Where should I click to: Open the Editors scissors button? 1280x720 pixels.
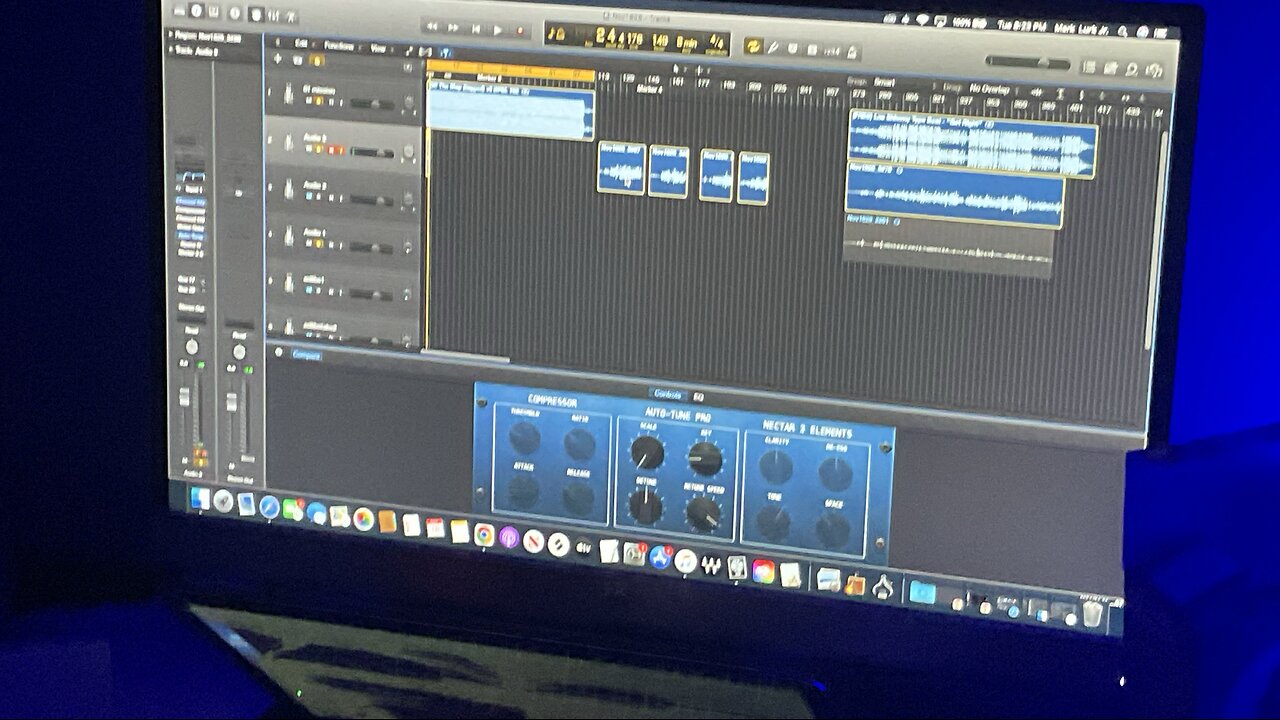(x=290, y=16)
